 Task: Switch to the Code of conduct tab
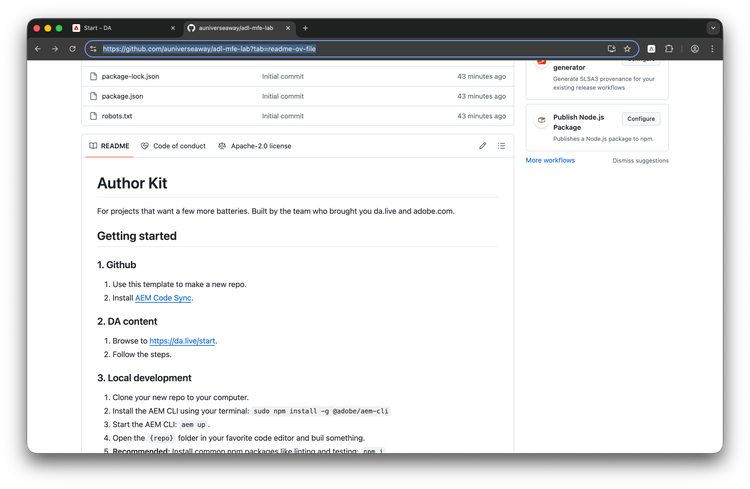[x=173, y=146]
